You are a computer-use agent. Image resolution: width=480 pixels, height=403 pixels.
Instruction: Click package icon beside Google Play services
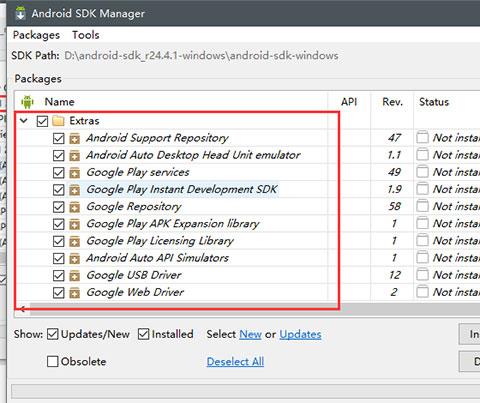75,172
